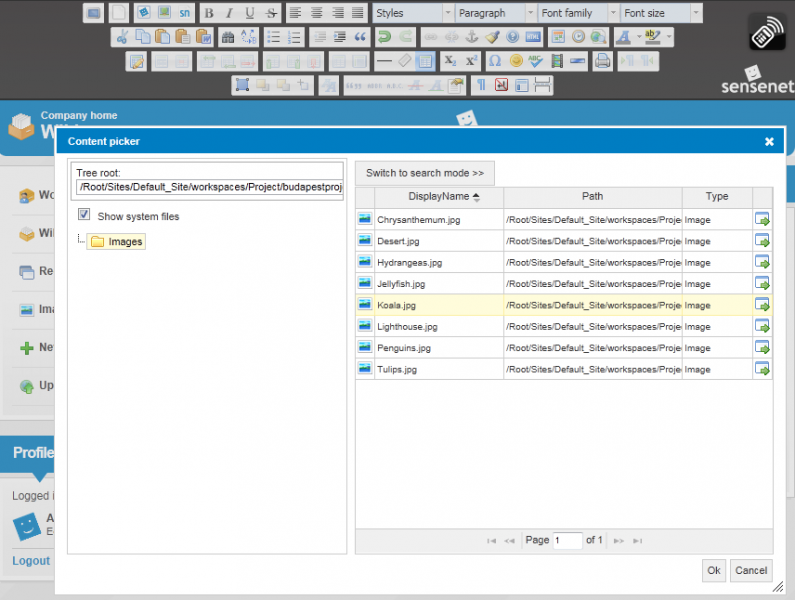Toggle center alignment
Viewport: 795px width, 600px height.
[316, 13]
